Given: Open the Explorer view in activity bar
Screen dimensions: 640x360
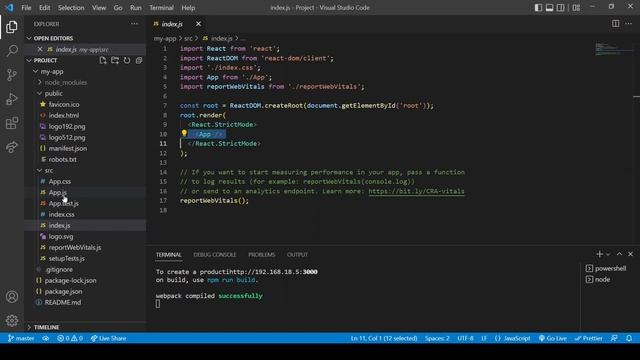Looking at the screenshot, I should [12, 27].
